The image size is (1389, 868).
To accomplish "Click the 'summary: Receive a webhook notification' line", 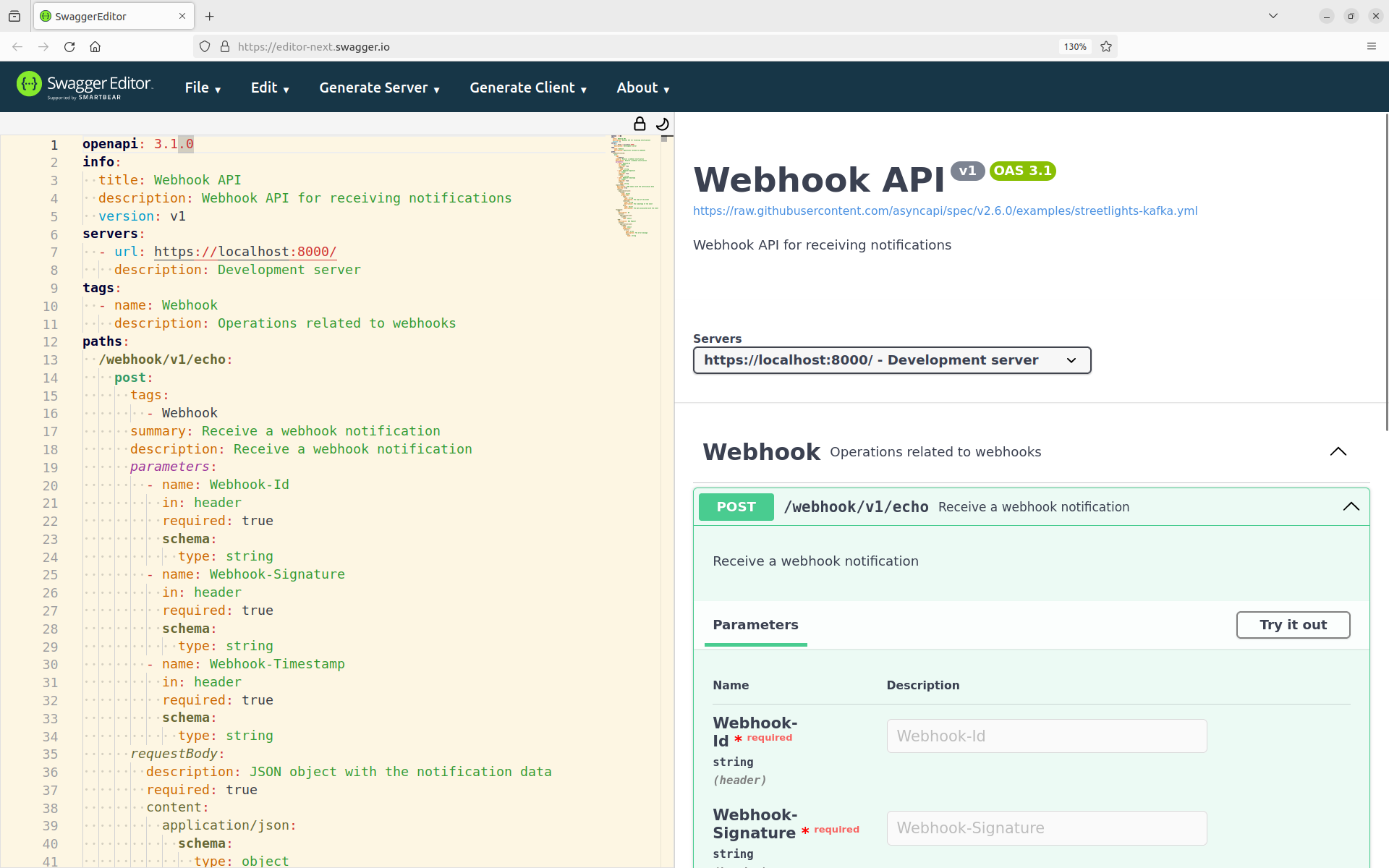I will (x=285, y=431).
